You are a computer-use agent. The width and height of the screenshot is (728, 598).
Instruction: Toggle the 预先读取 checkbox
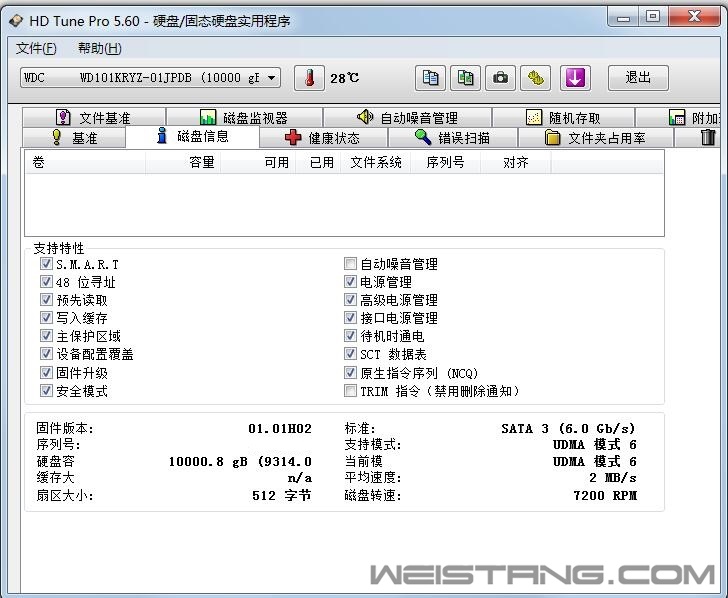46,299
